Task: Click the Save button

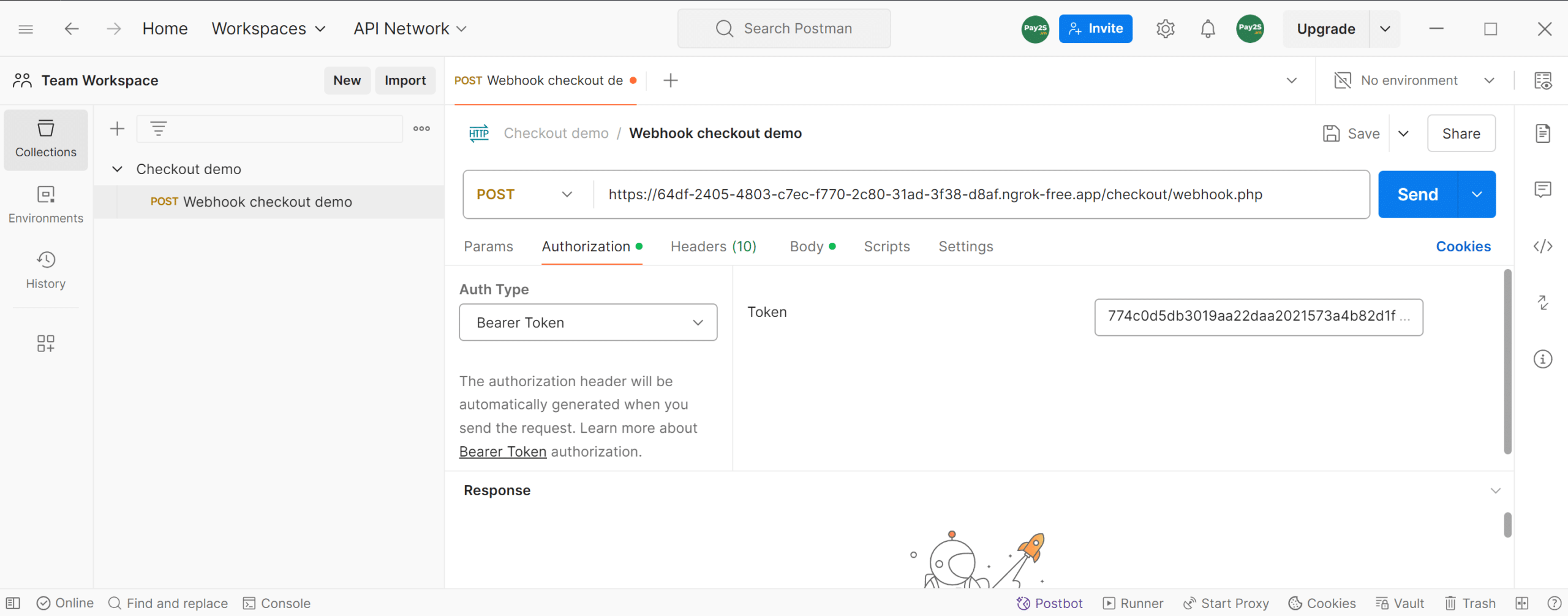Action: [1351, 133]
